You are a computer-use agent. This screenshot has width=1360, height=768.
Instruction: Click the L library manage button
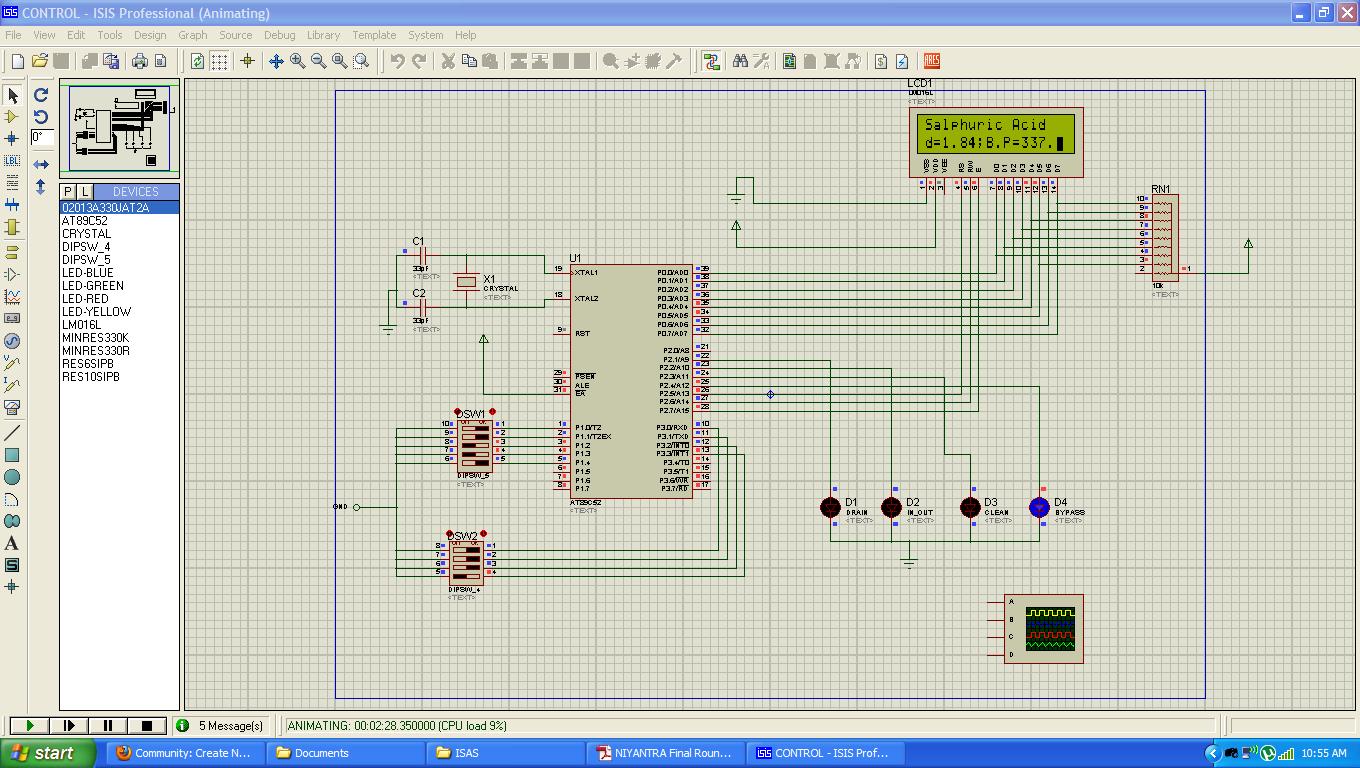click(85, 191)
